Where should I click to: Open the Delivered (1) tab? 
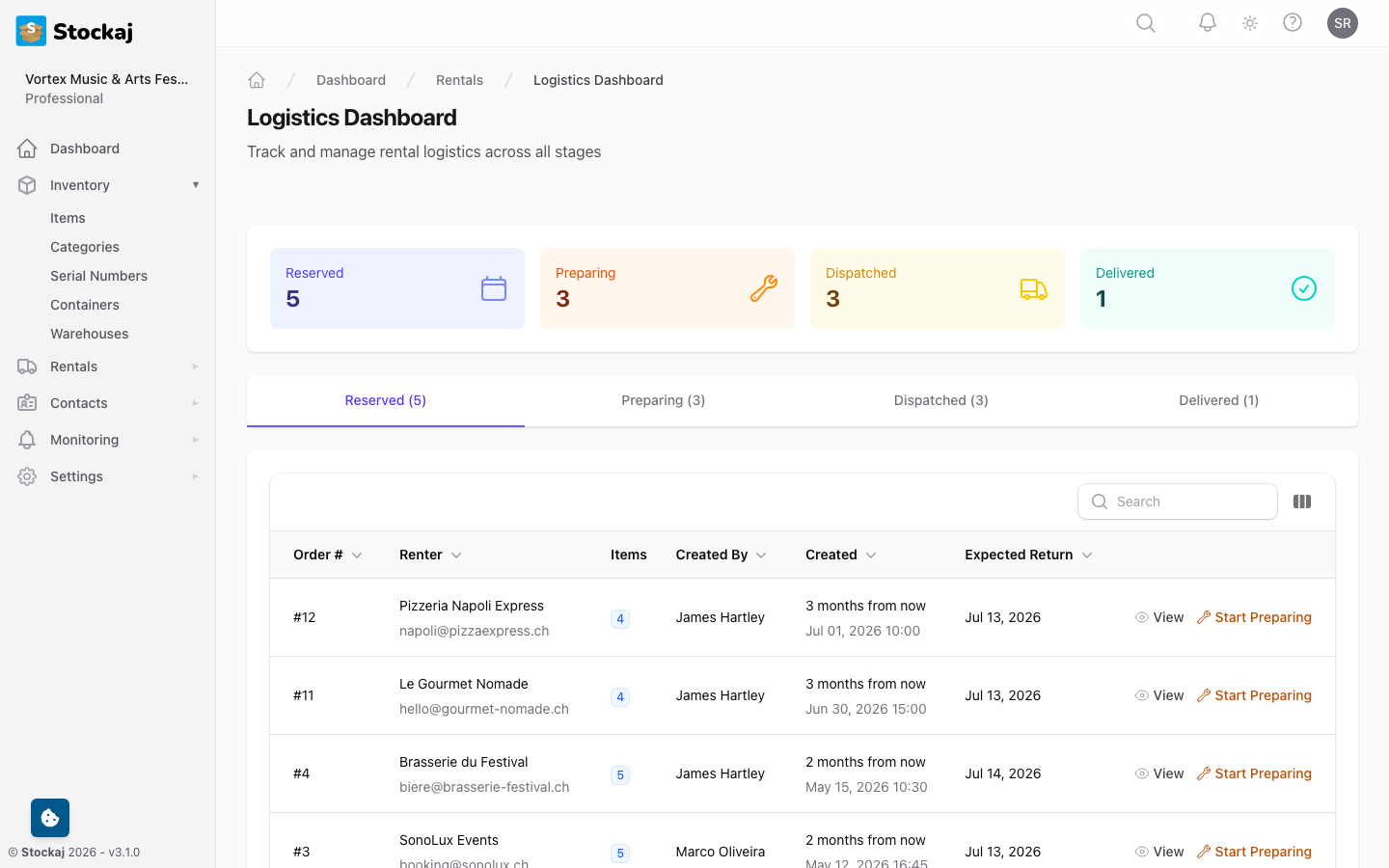[x=1218, y=400]
